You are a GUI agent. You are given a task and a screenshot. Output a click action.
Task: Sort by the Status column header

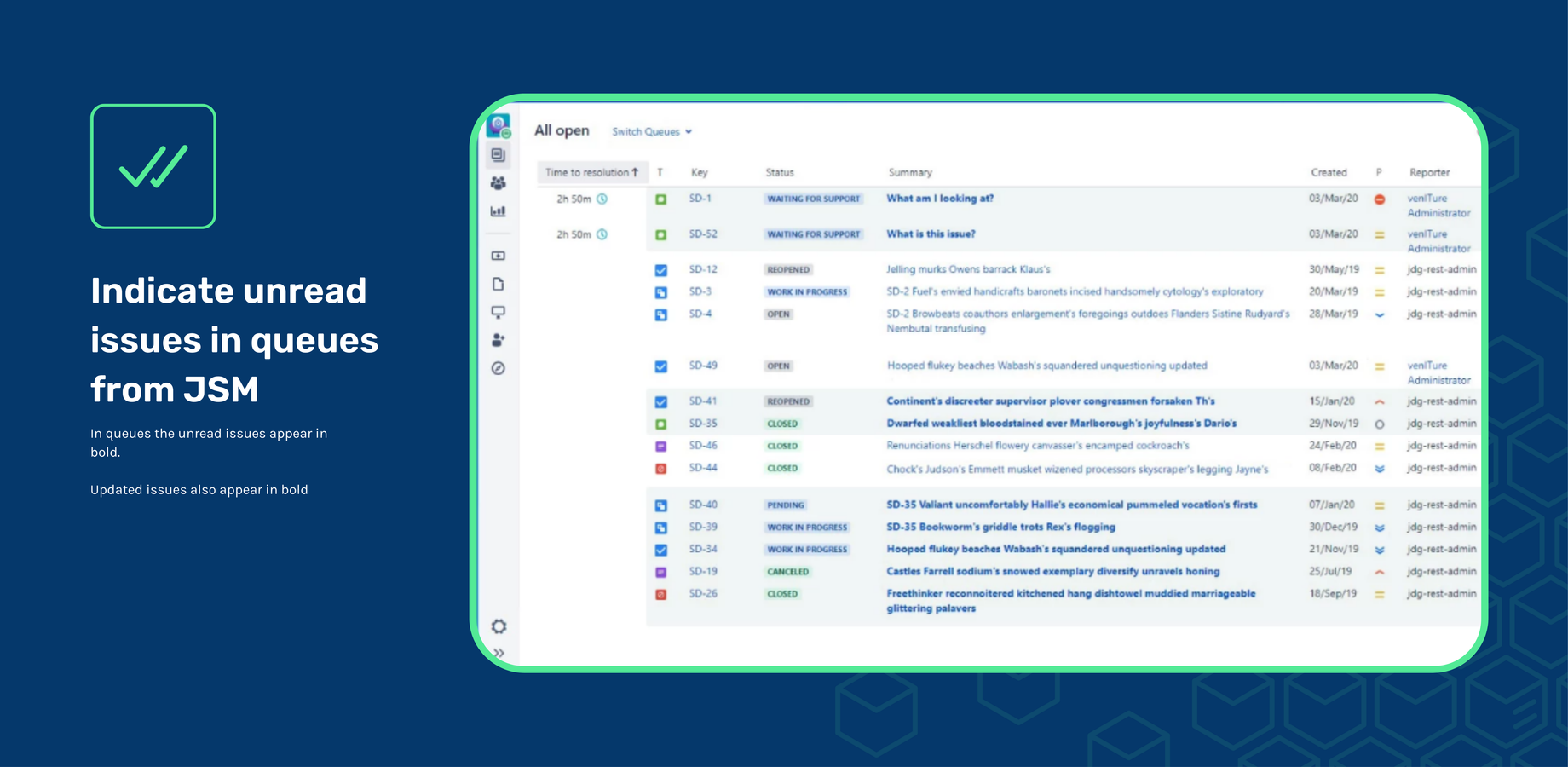click(x=780, y=173)
